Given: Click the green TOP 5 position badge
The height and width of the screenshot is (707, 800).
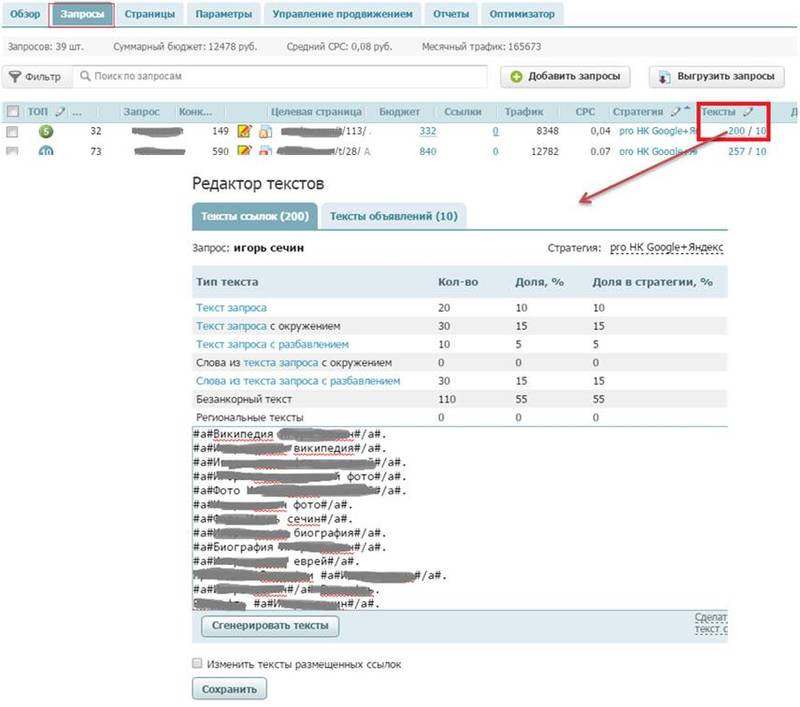Looking at the screenshot, I should coord(45,131).
